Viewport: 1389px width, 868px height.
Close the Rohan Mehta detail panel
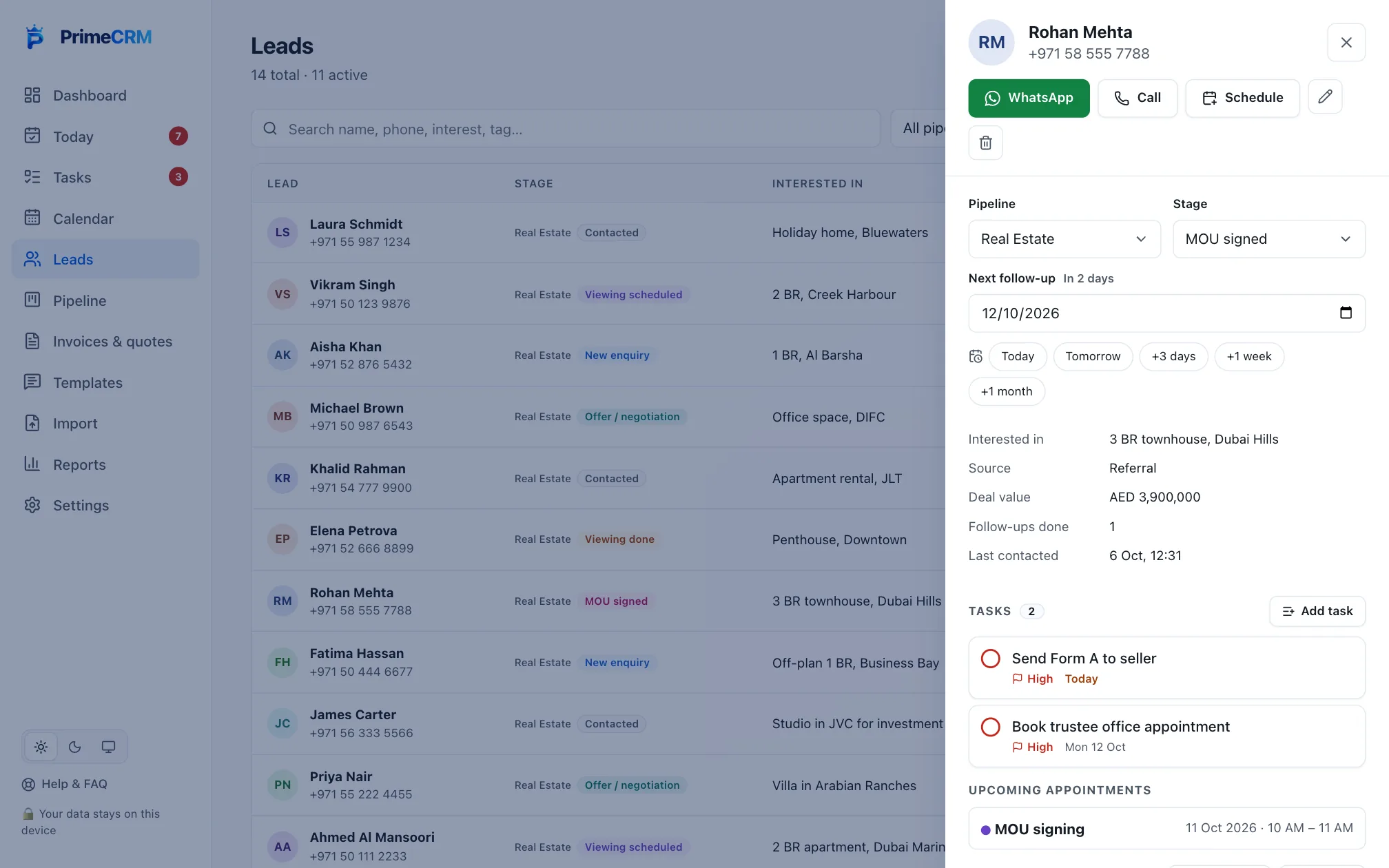[x=1346, y=43]
